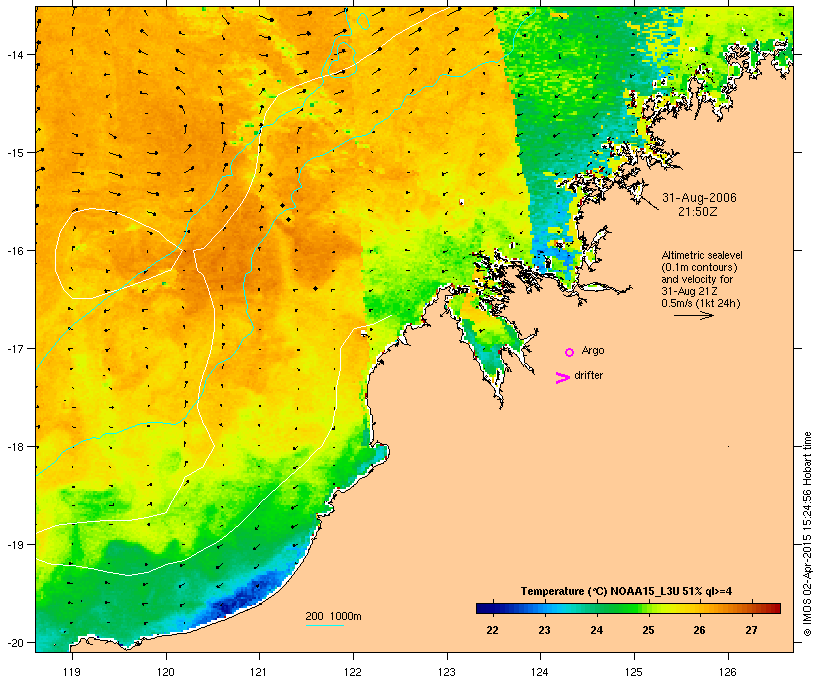Click the cyan 200 1000m depth contour legend line
This screenshot has width=820, height=680.
tap(324, 625)
